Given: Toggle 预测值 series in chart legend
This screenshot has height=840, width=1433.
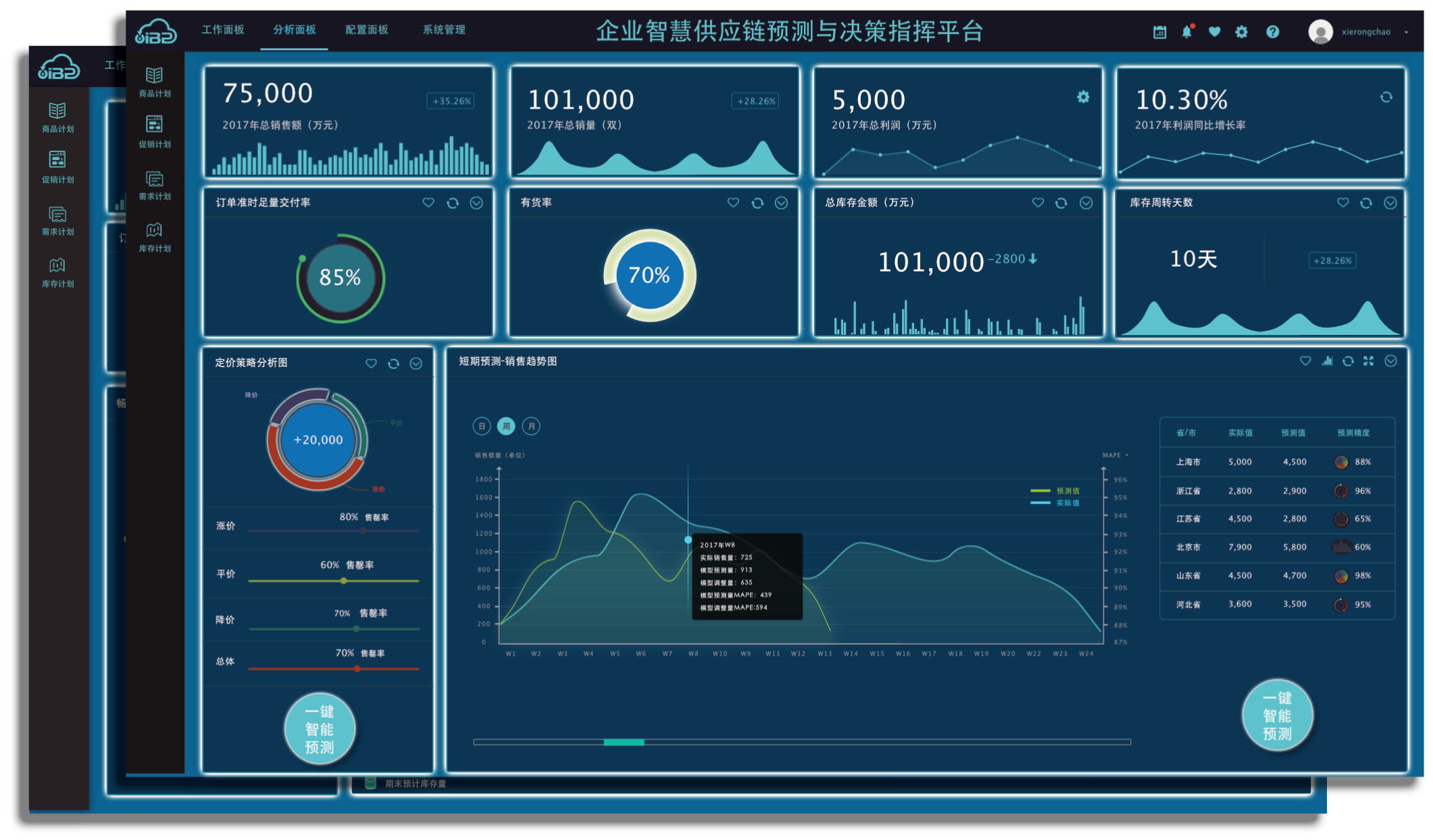Looking at the screenshot, I should 1055,491.
